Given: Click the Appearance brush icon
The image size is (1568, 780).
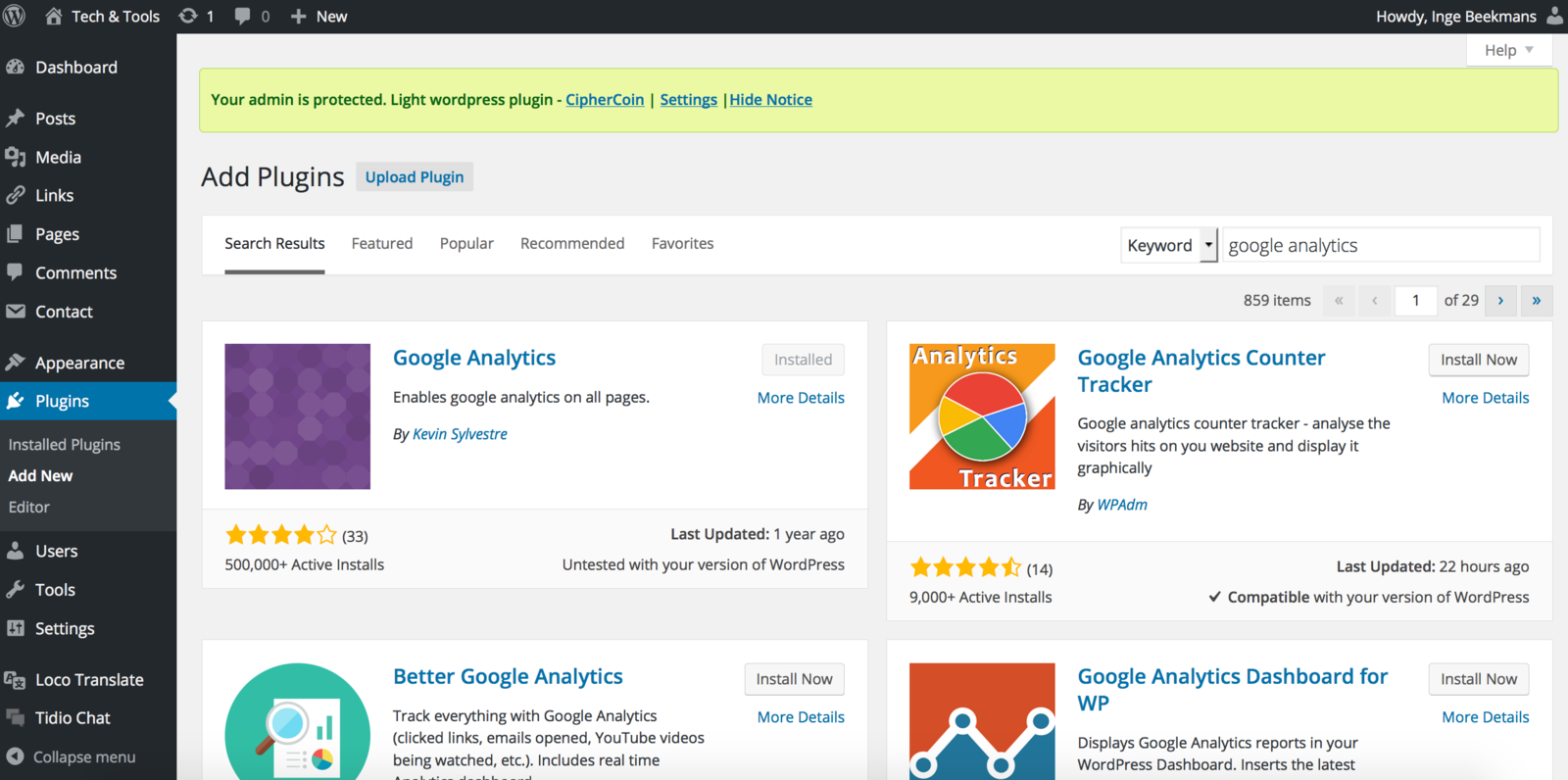Looking at the screenshot, I should click(15, 362).
